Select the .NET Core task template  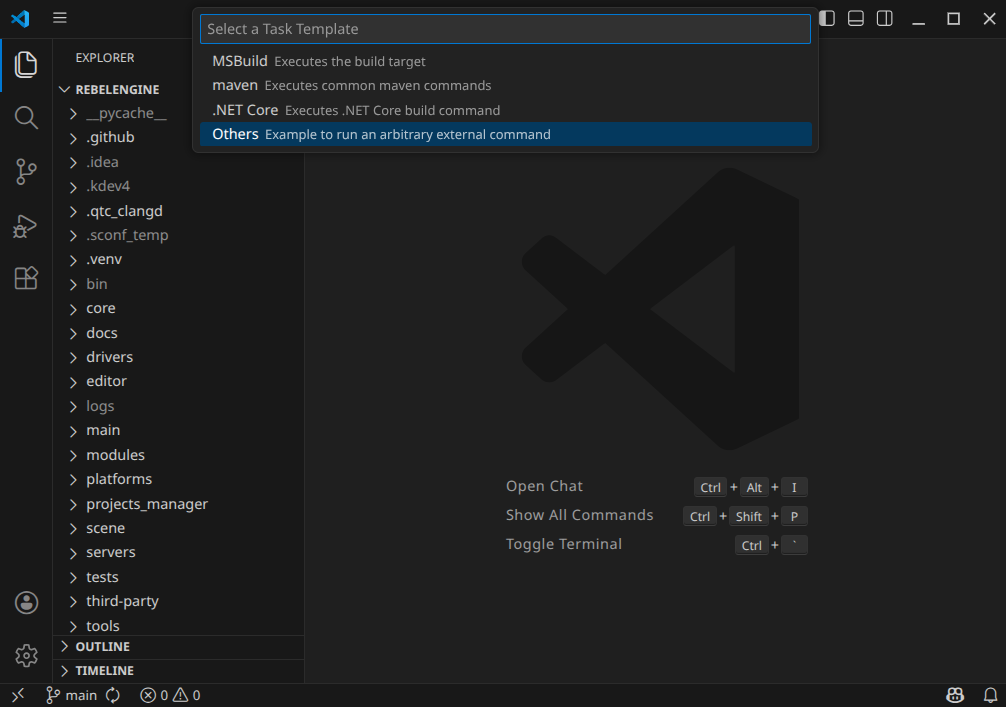pyautogui.click(x=506, y=110)
